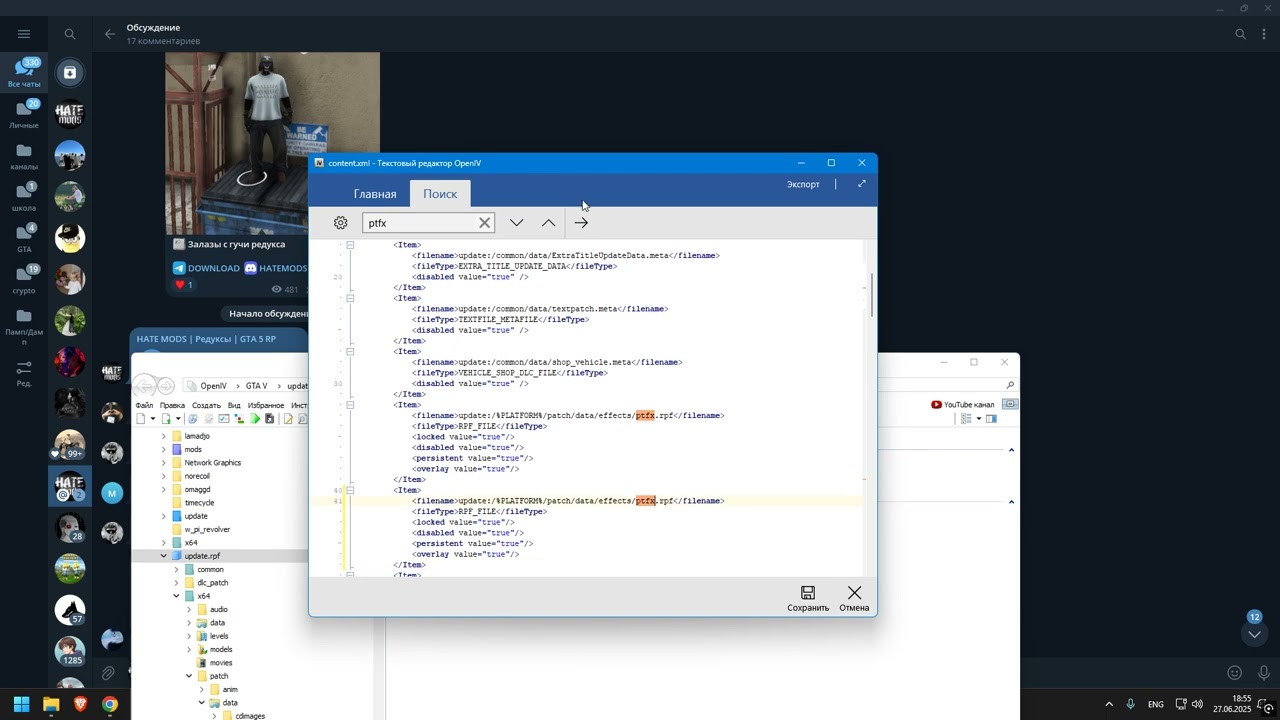The image size is (1280, 720).
Task: Click the Экспорт button
Action: coord(803,184)
